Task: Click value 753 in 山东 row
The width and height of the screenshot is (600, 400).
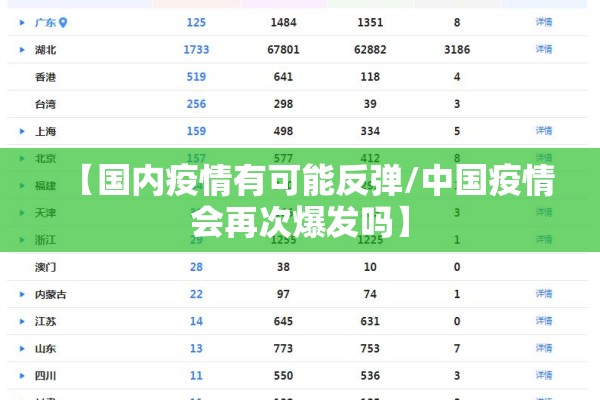Action: point(370,348)
